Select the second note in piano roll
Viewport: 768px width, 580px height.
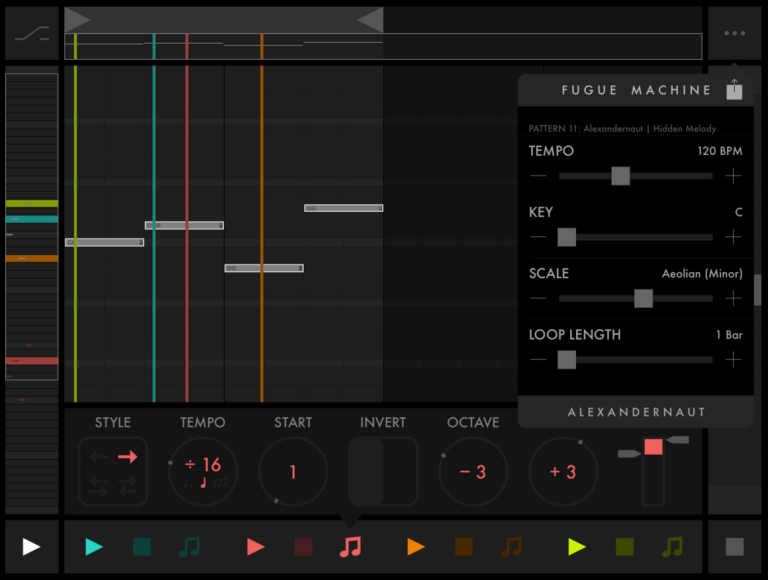(x=184, y=225)
